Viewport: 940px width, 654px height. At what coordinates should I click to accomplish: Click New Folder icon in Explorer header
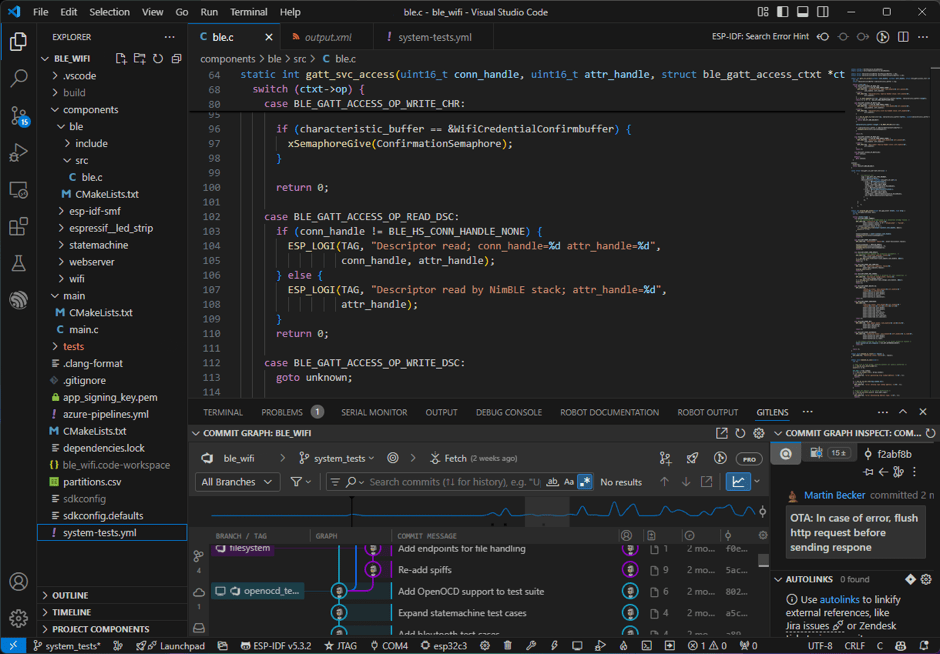tap(140, 58)
